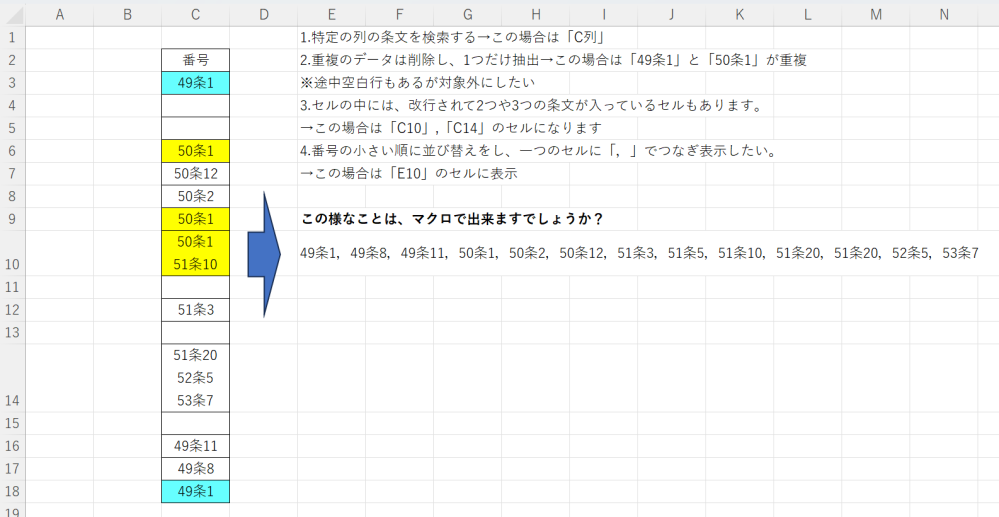Select the cyan 49条1 cell in row 3
Image resolution: width=999 pixels, height=517 pixels.
coord(195,82)
